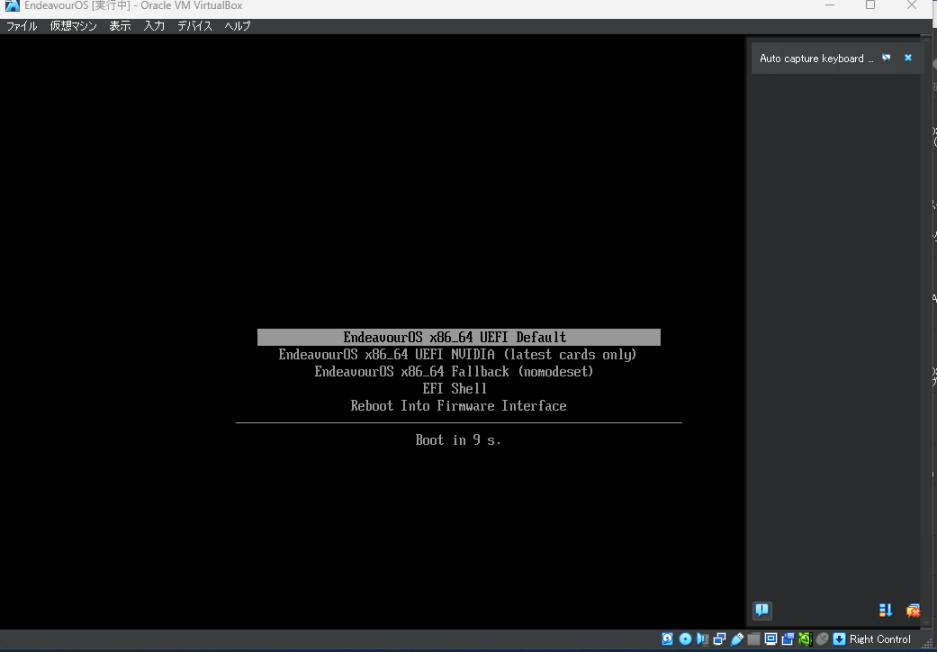
Task: Click the keyboard capture arrow icon
Action: tap(839, 639)
